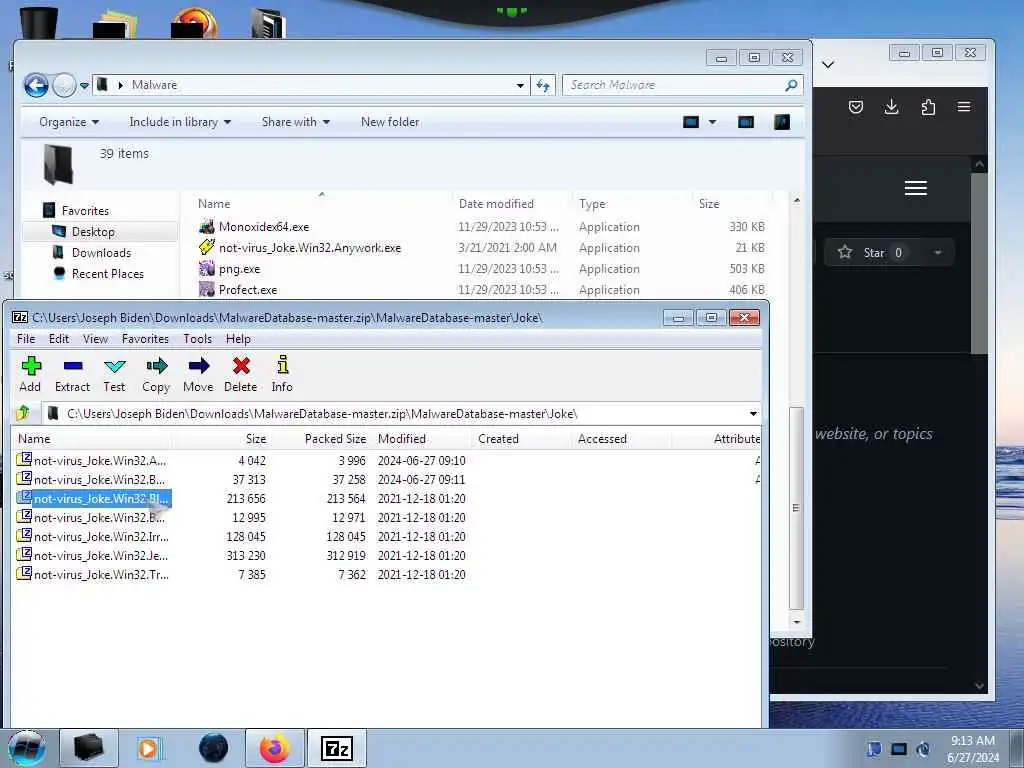Expand the 7-Zip address path dropdown
The width and height of the screenshot is (1024, 768).
(753, 414)
